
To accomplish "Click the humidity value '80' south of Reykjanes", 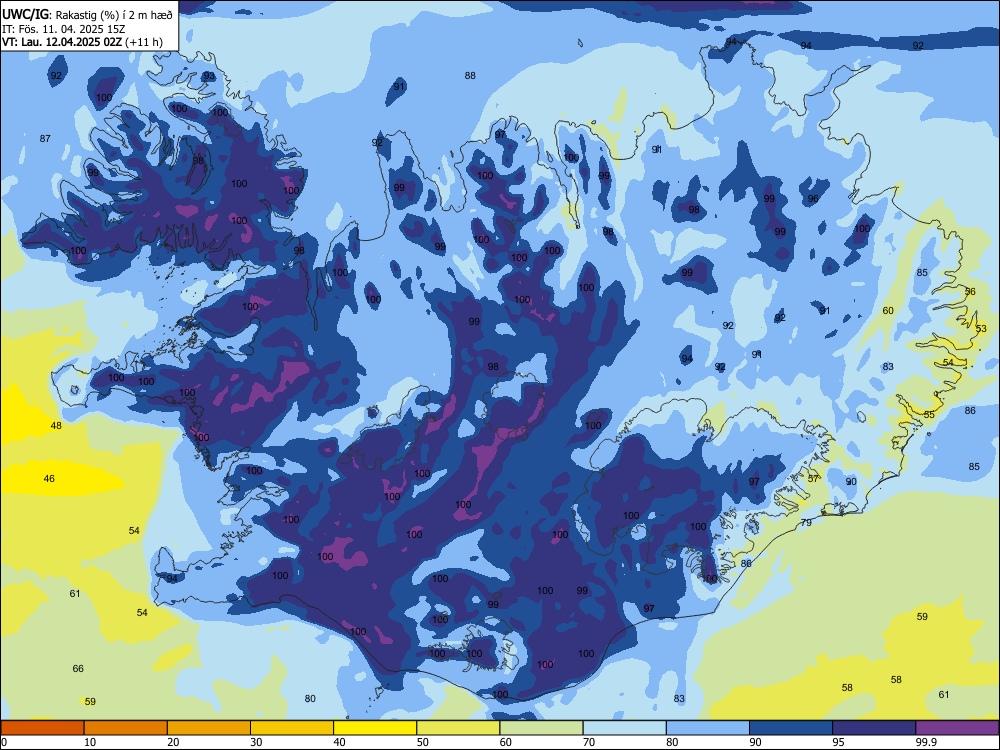I will click(x=310, y=698).
